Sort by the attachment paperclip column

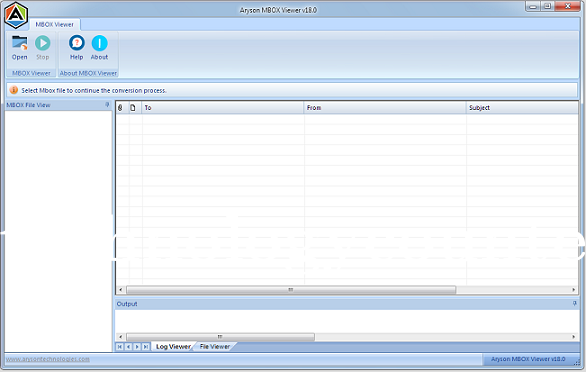tap(120, 108)
